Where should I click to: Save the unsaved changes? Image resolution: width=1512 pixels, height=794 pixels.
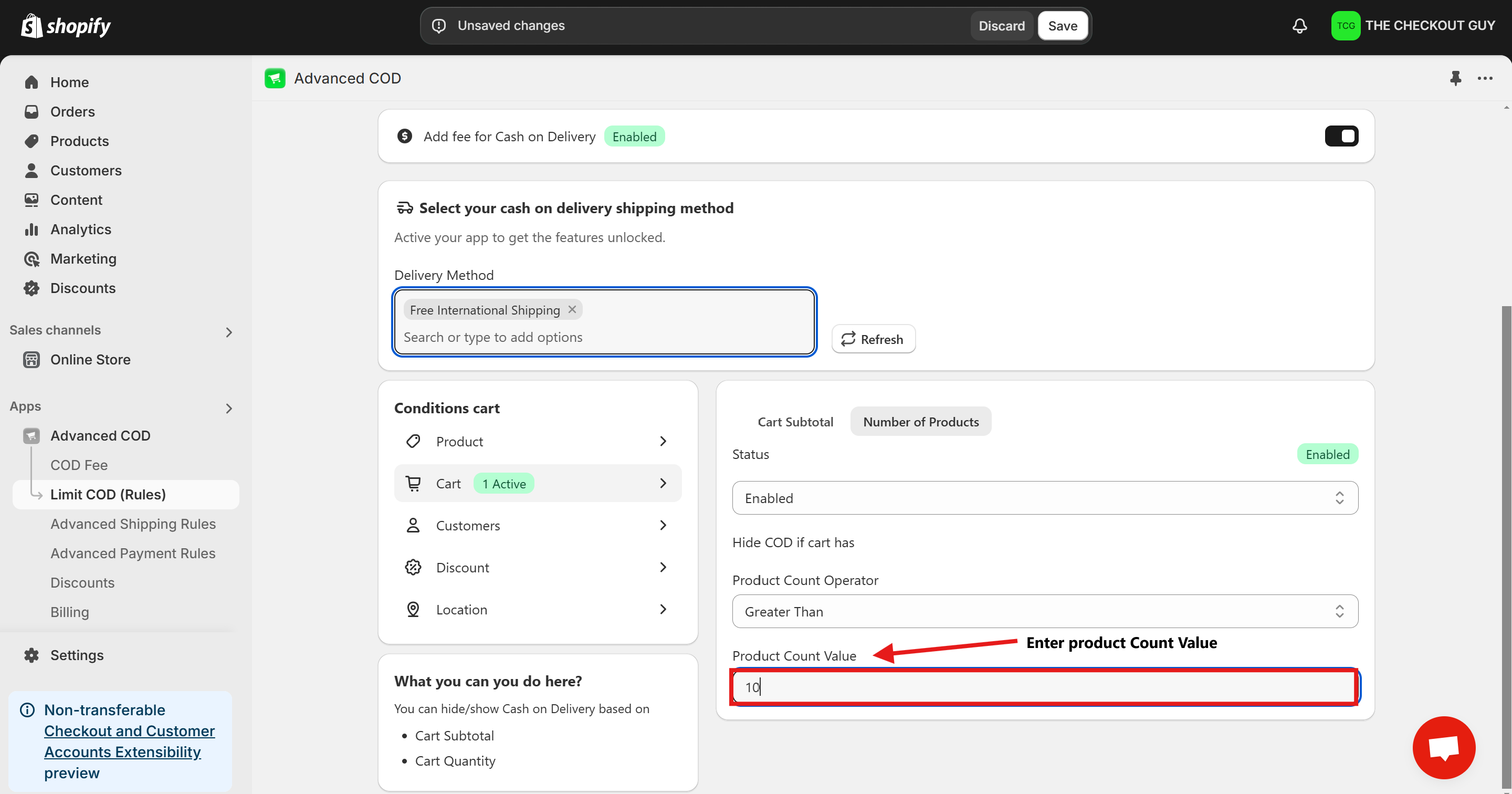[x=1063, y=26]
